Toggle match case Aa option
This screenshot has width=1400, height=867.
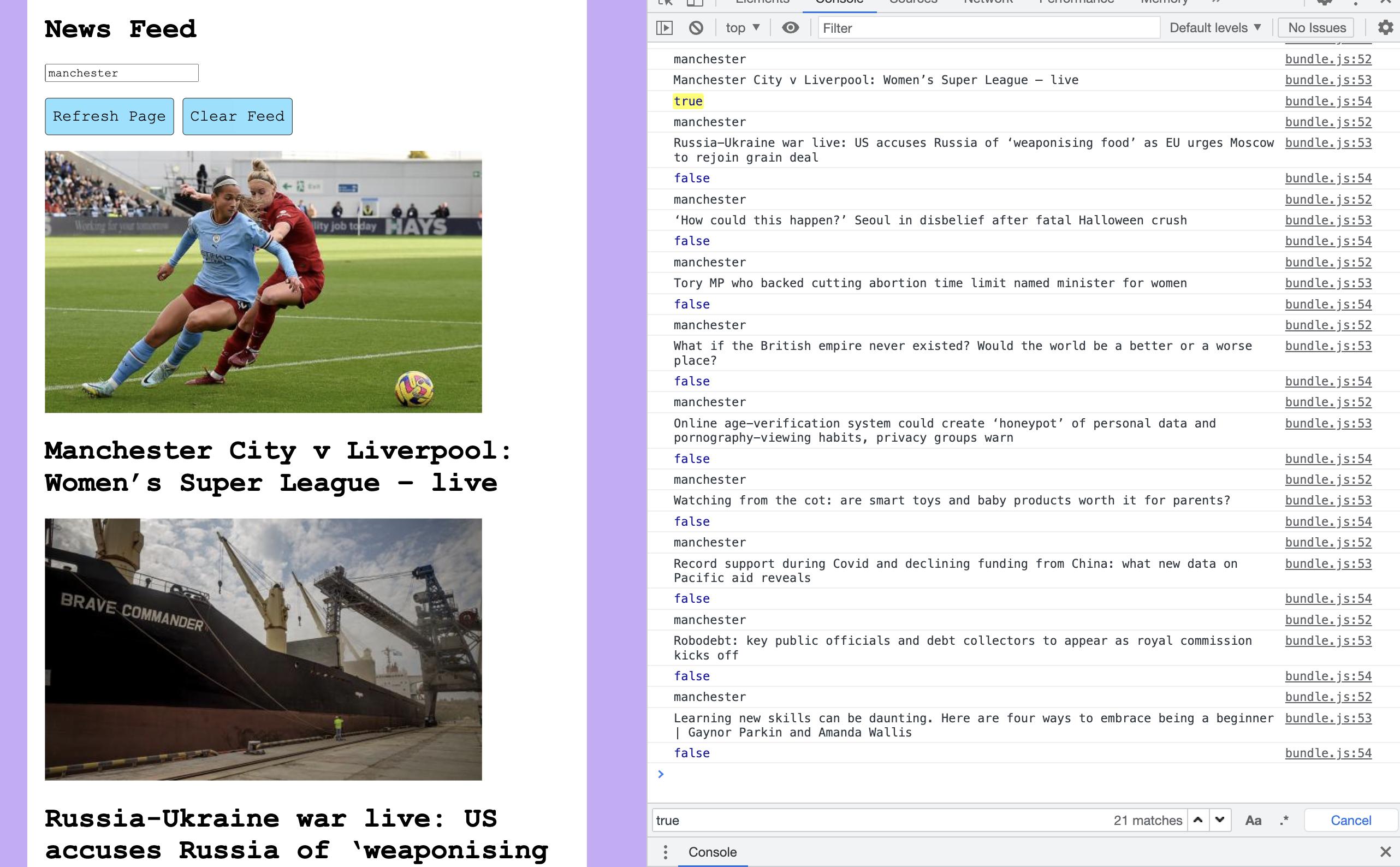(x=1253, y=821)
